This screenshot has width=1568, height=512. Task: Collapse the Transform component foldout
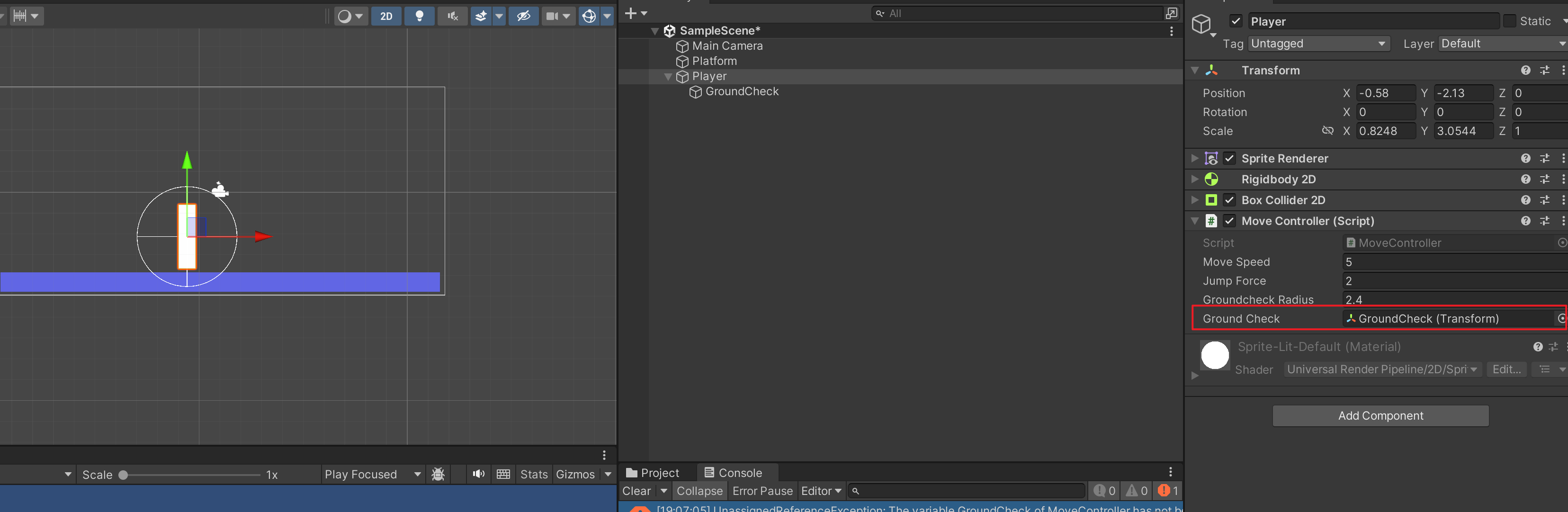tap(1194, 71)
